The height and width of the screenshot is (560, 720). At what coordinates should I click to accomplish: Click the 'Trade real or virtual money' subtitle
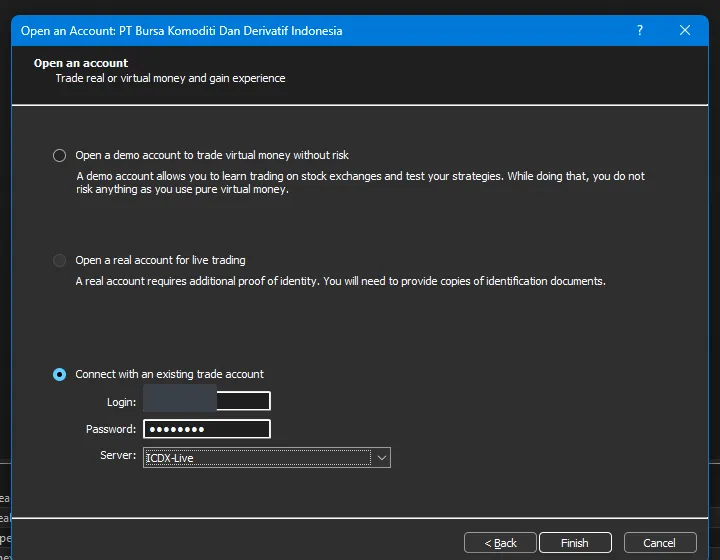point(170,78)
